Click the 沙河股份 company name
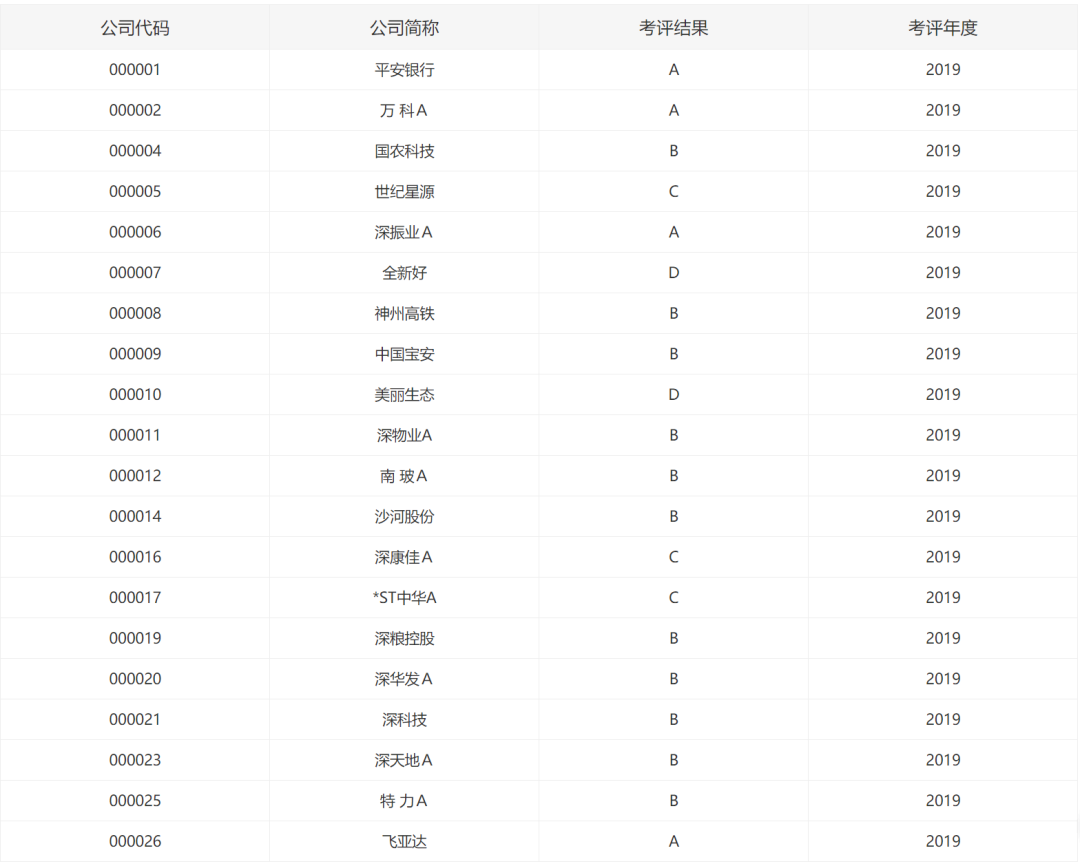This screenshot has width=1080, height=866. (404, 517)
